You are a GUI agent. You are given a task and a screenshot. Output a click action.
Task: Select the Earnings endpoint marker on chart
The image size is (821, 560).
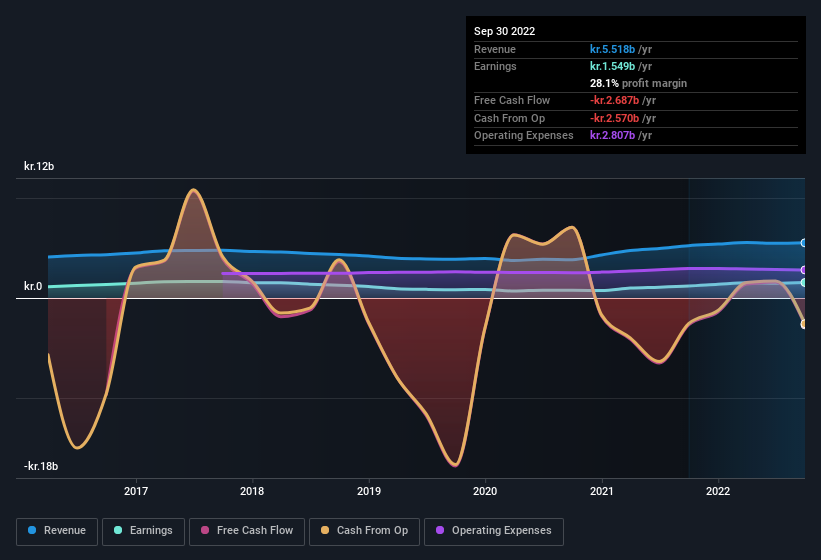click(804, 283)
